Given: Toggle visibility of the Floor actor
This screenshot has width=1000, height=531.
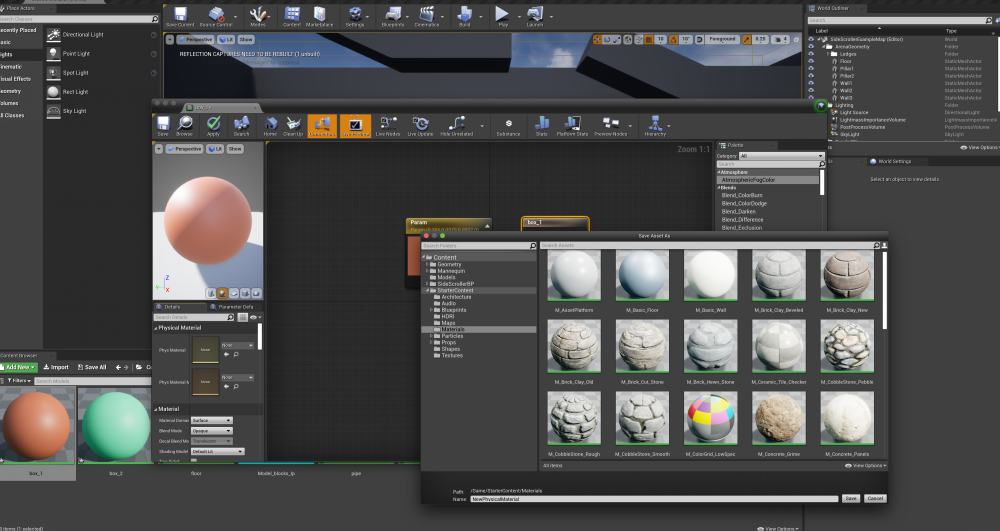Looking at the screenshot, I should (813, 61).
